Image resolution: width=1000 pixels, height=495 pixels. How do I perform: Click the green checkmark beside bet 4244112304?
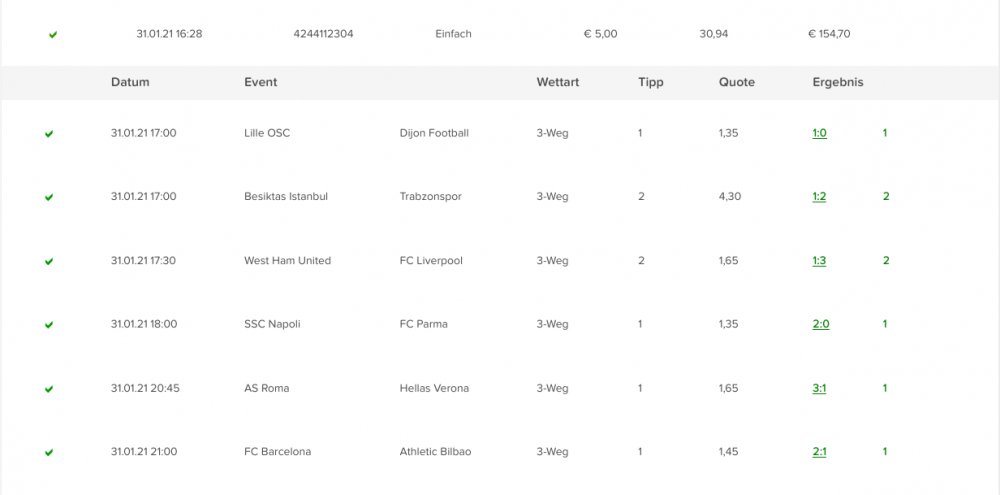point(53,35)
